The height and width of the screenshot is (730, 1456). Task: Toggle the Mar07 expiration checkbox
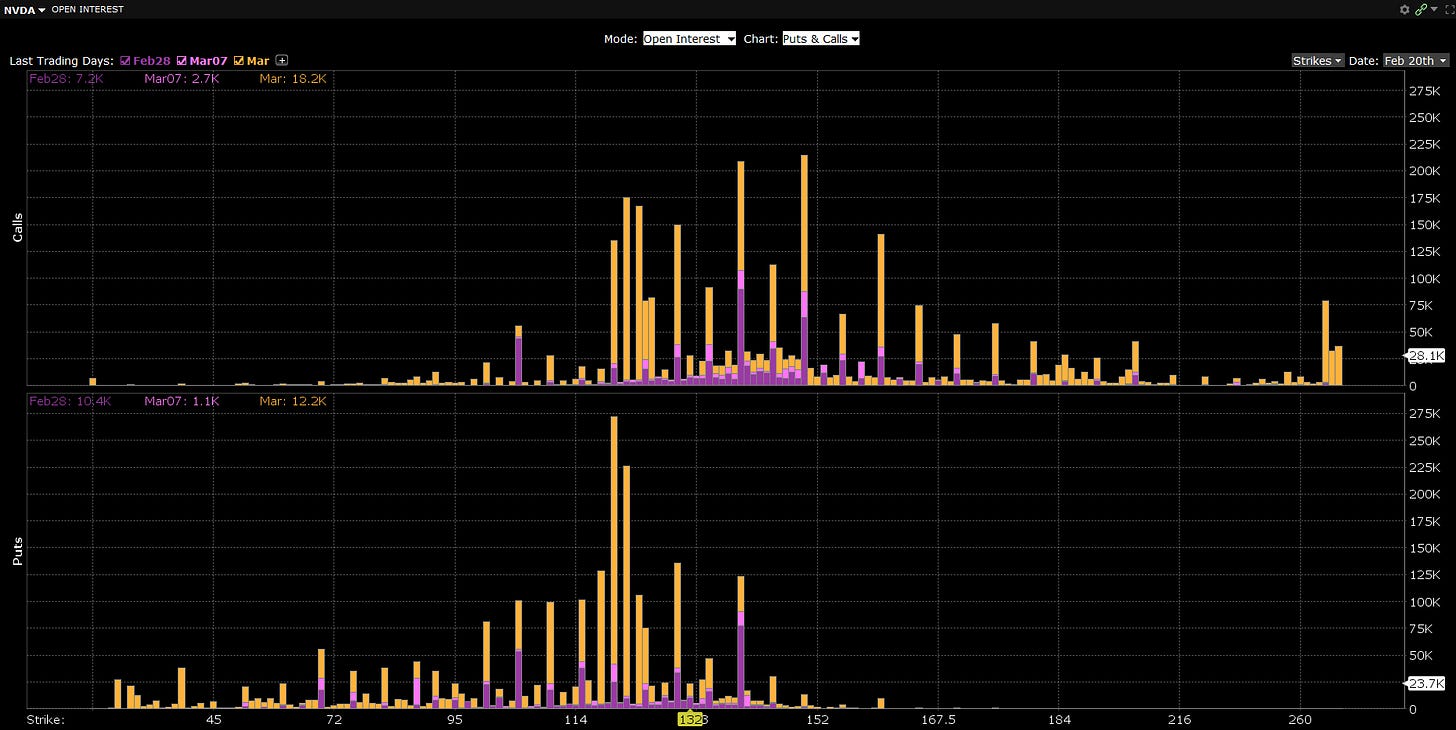[182, 61]
